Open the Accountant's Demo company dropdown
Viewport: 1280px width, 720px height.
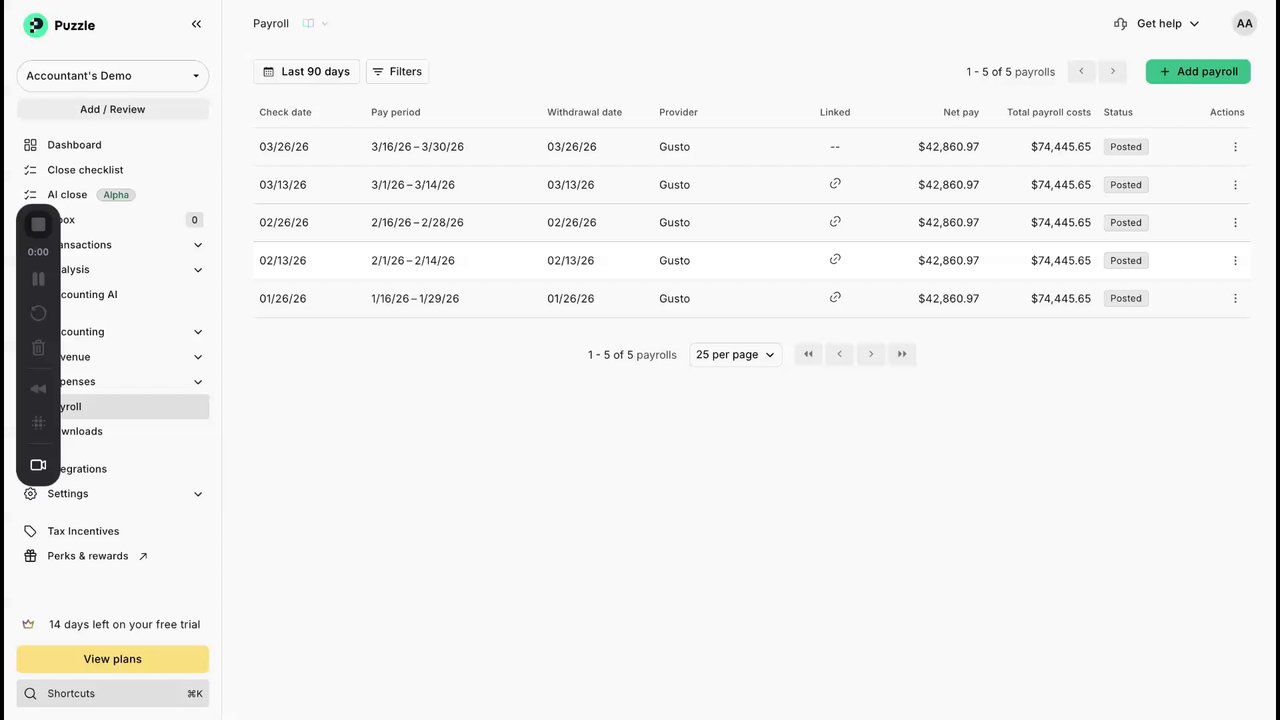[113, 76]
